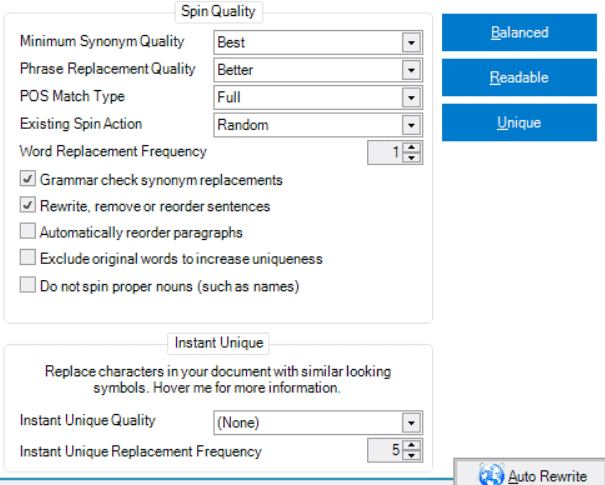Uncheck Grammar check synonym replacements
The height and width of the screenshot is (485, 605).
28,179
